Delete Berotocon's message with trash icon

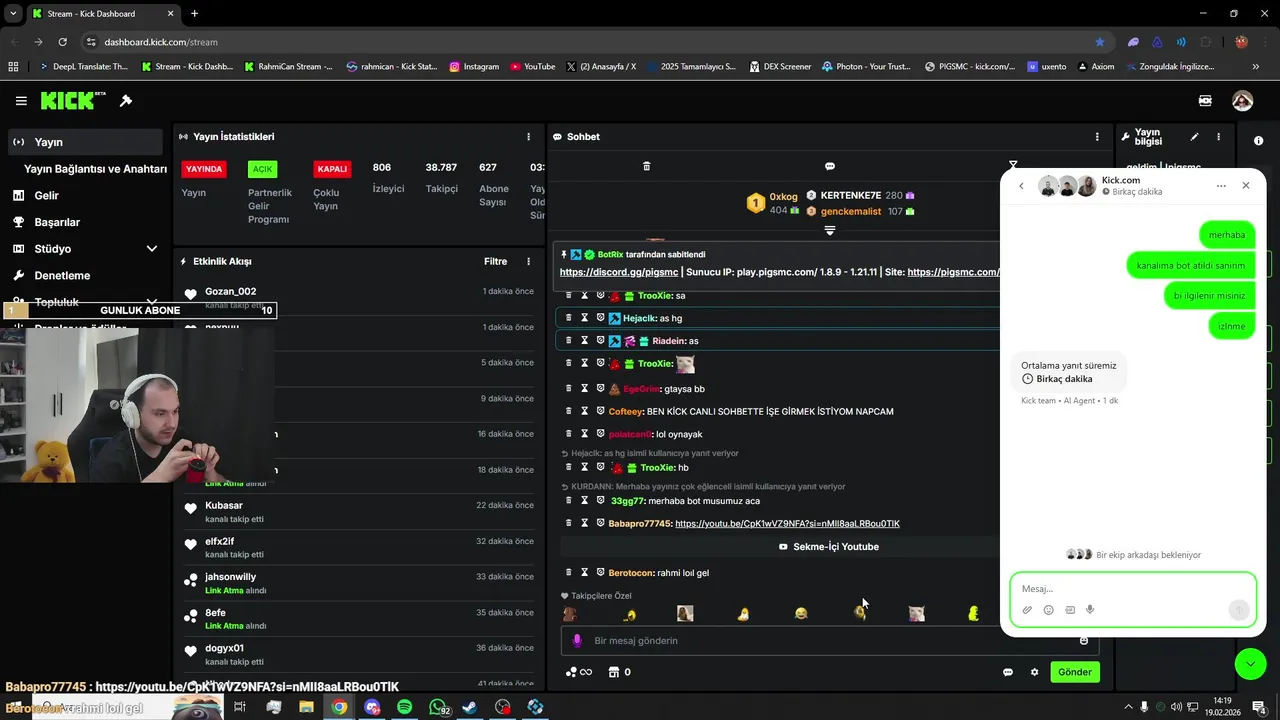[x=569, y=573]
